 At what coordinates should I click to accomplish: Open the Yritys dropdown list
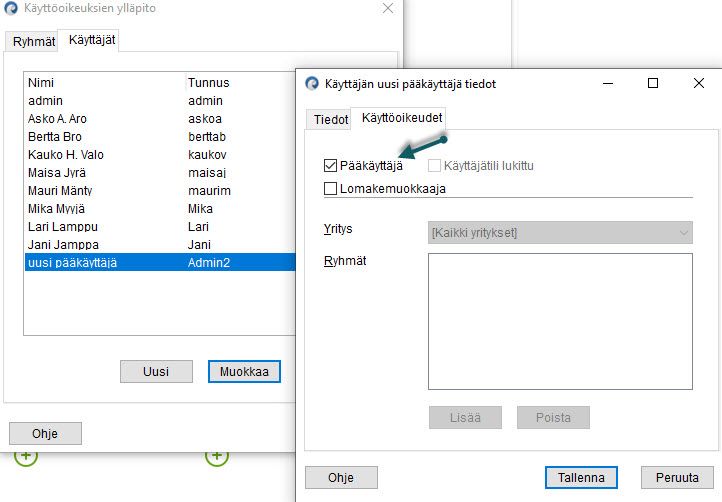point(560,233)
